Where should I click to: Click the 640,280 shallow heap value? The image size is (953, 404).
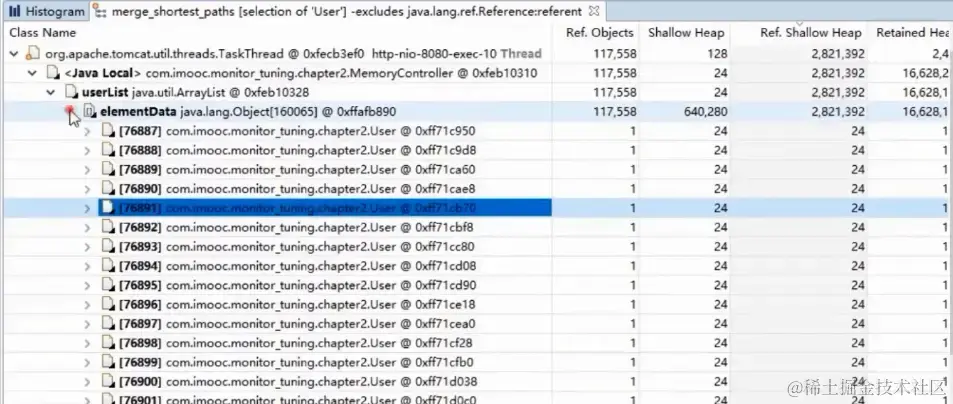(x=704, y=112)
